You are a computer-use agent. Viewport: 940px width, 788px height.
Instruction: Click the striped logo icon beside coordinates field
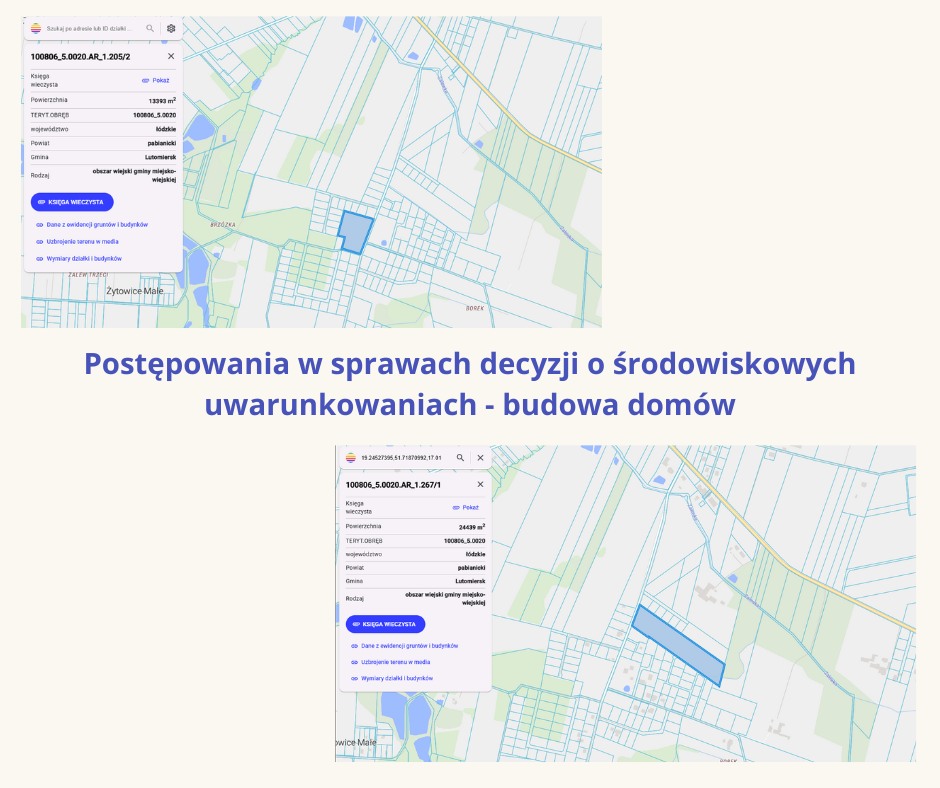(x=350, y=457)
